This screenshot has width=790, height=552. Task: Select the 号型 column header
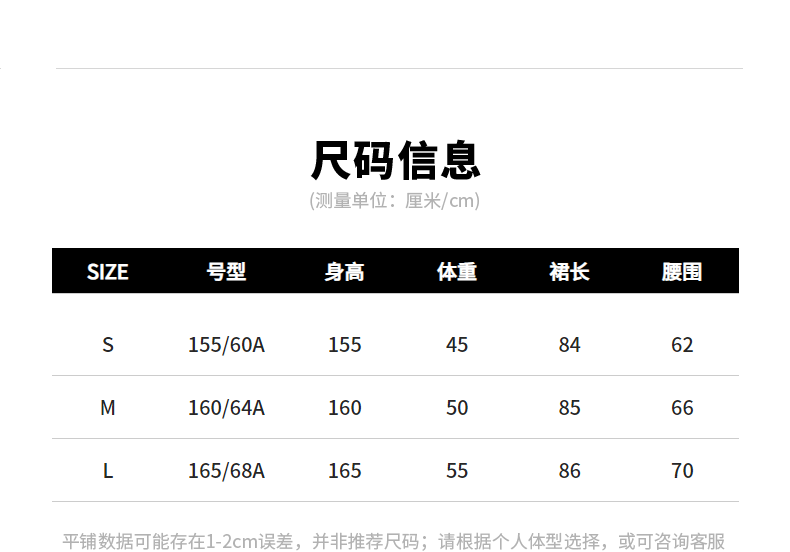(226, 271)
